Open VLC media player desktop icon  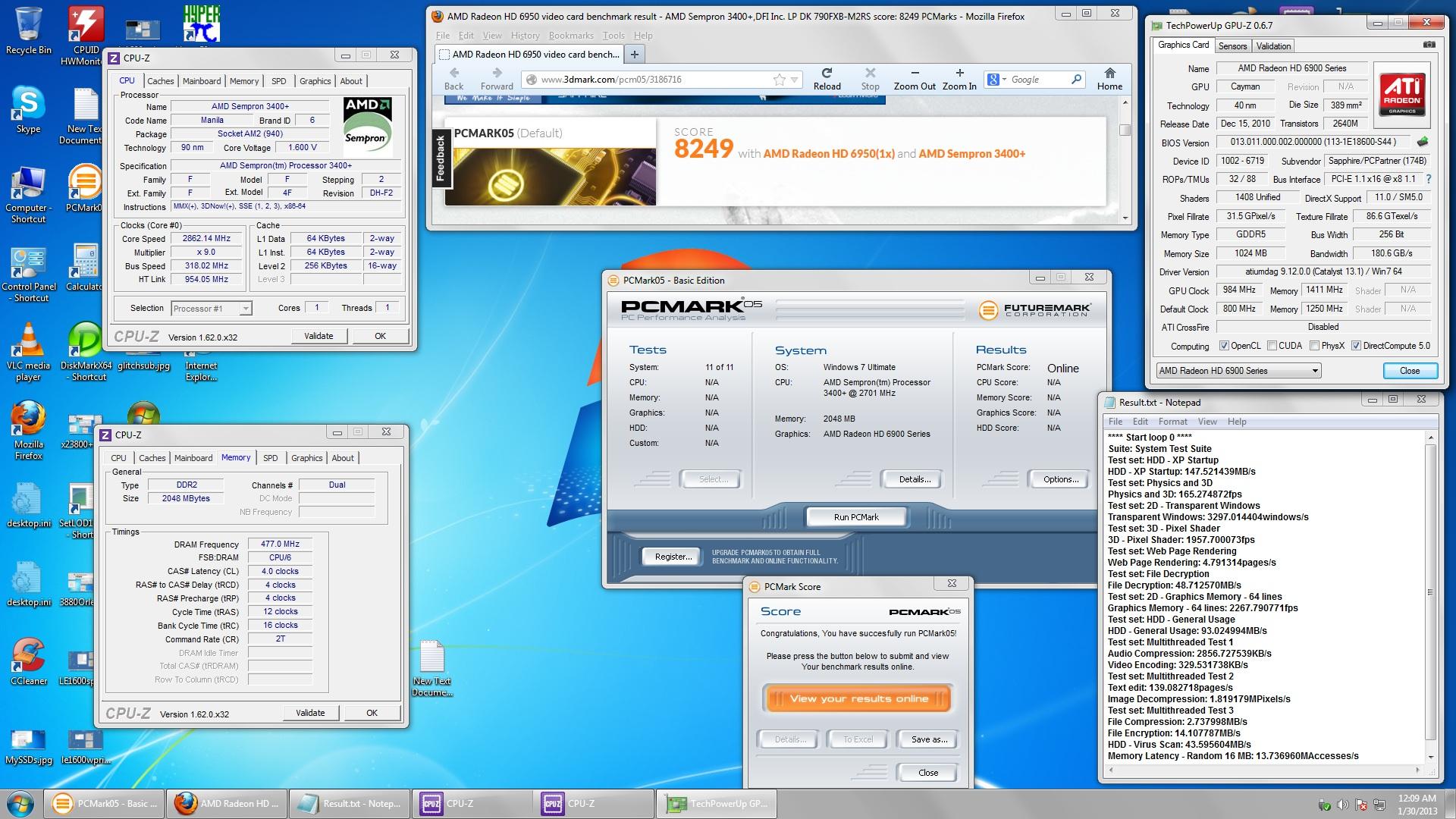[28, 352]
